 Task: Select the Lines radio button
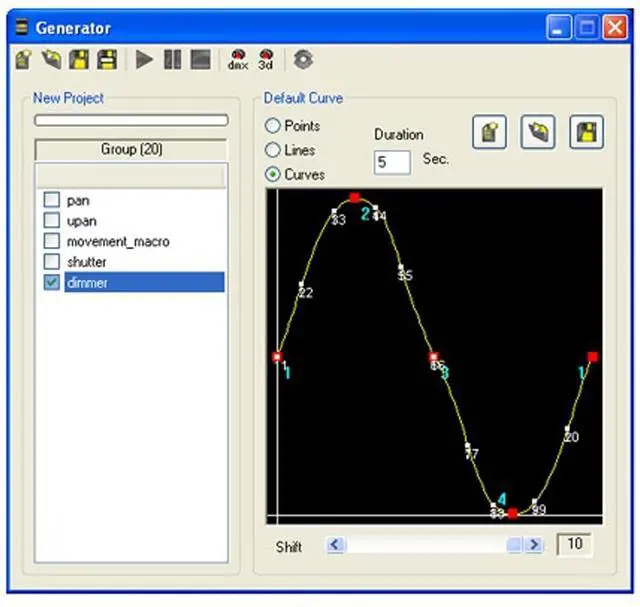click(272, 150)
